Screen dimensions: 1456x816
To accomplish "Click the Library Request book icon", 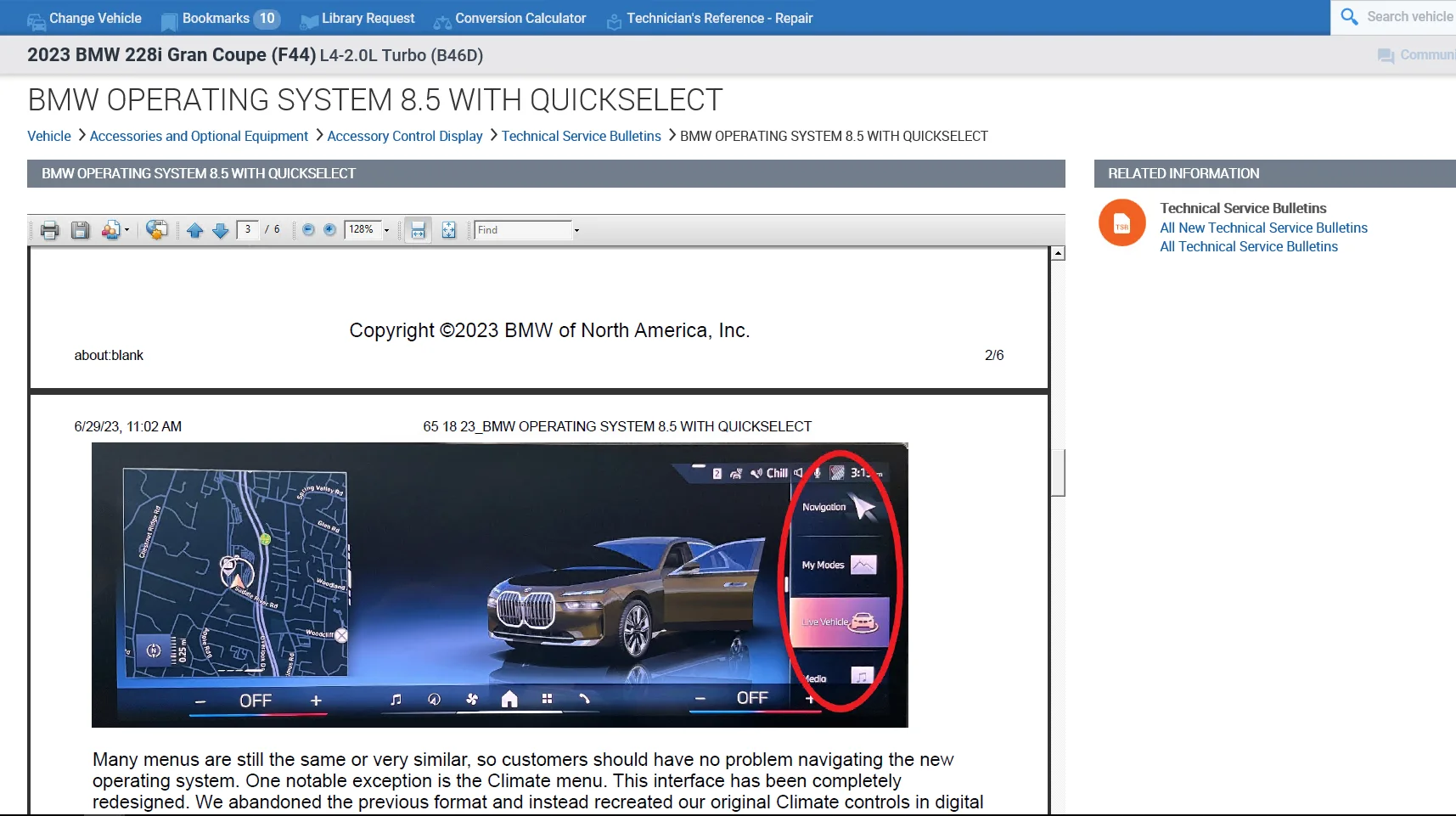I will [x=309, y=21].
